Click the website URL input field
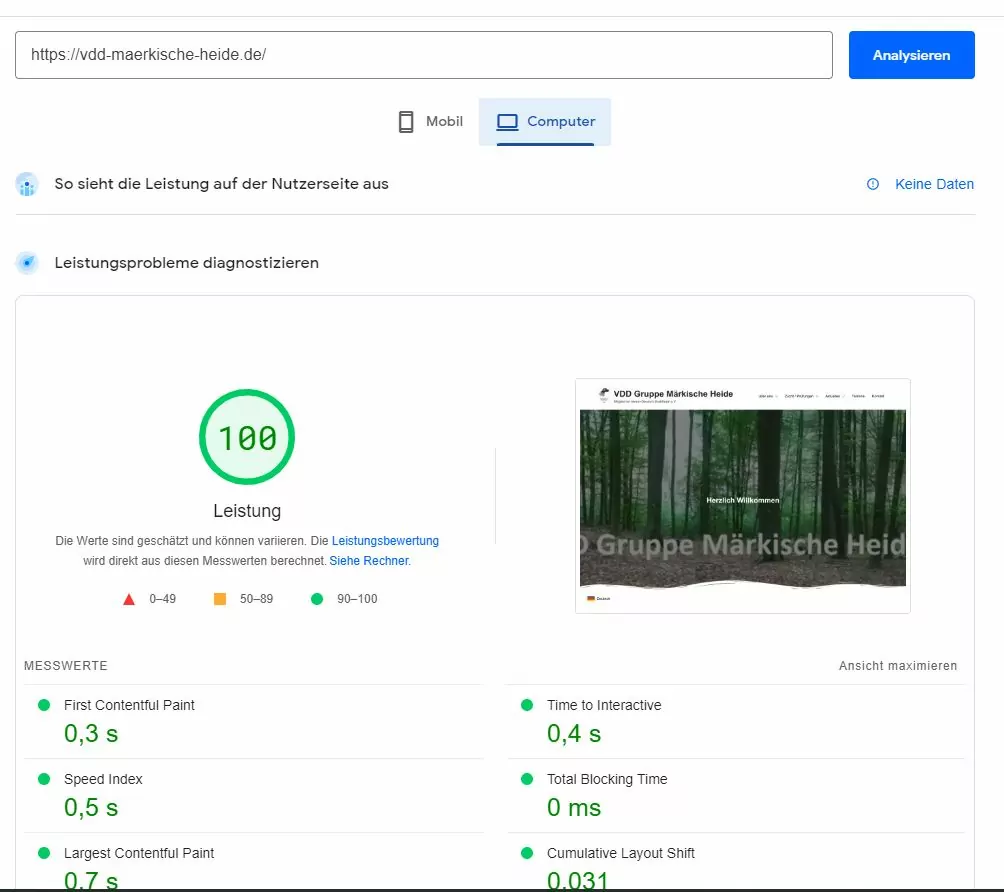Image resolution: width=1004 pixels, height=892 pixels. 423,55
